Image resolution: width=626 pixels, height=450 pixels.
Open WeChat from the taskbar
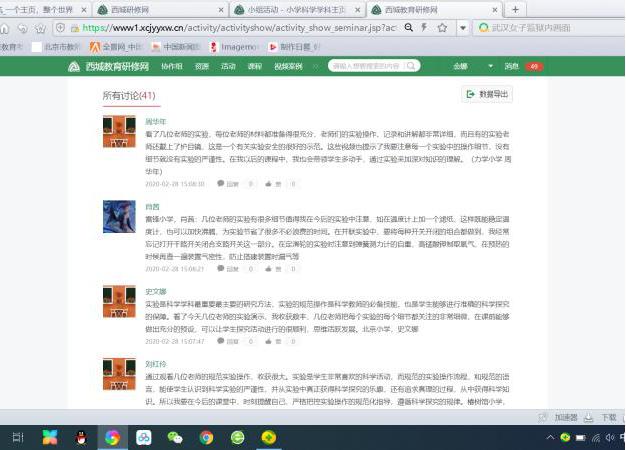tap(175, 438)
